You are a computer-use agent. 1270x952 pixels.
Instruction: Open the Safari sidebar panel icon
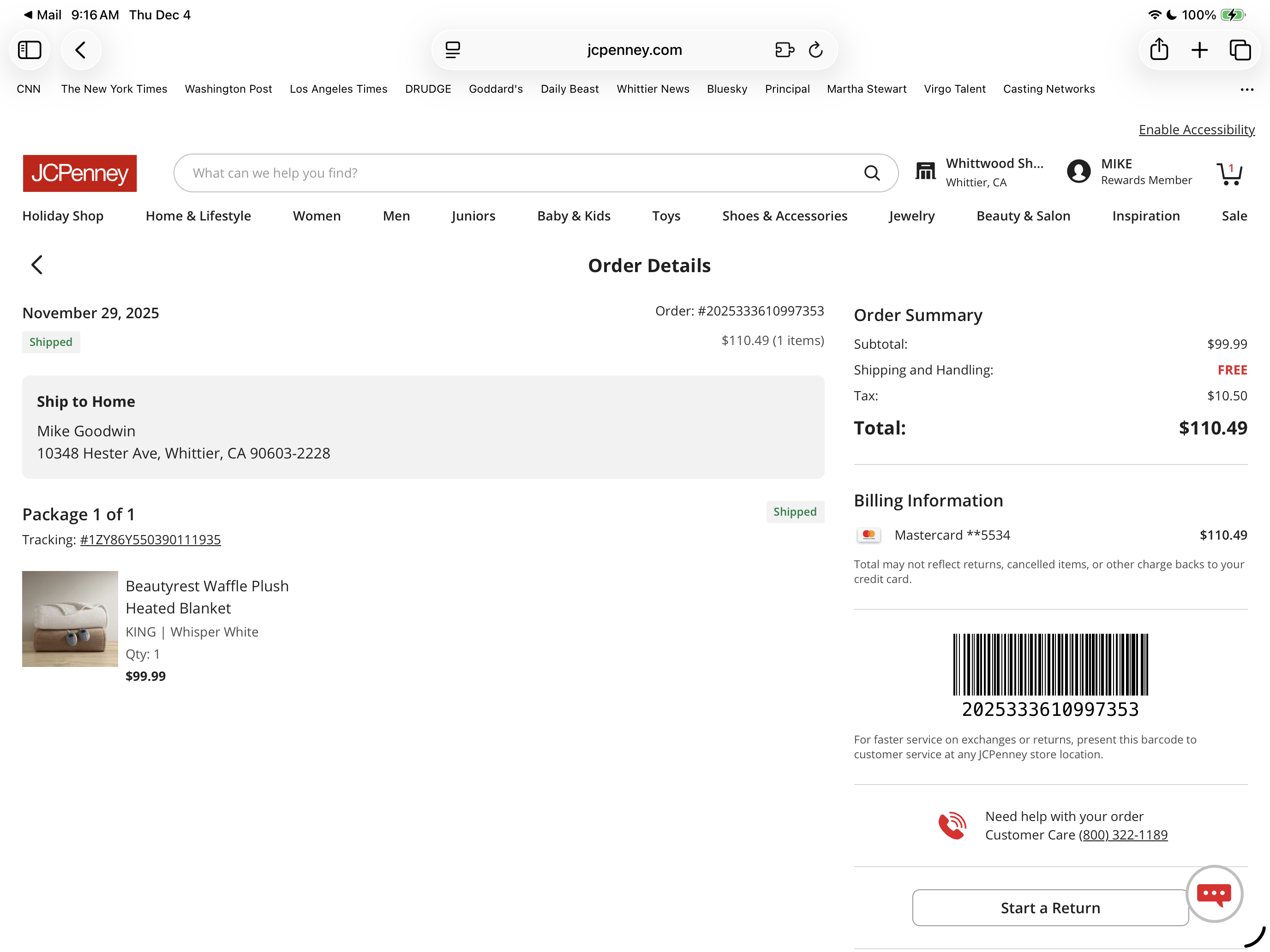point(29,50)
